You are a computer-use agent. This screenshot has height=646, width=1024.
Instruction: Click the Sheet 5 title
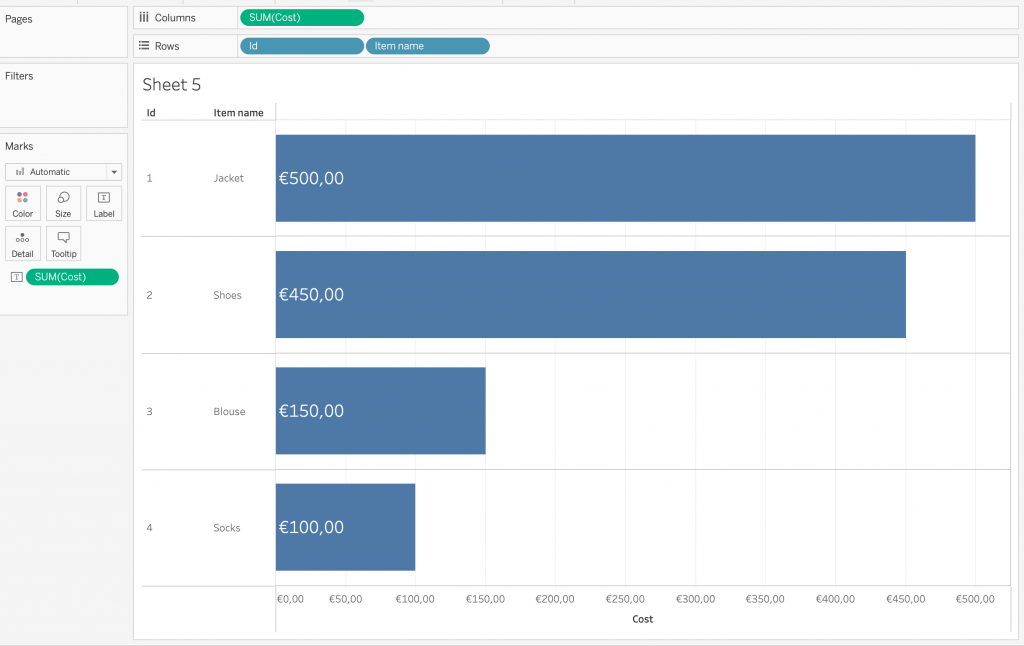point(172,85)
